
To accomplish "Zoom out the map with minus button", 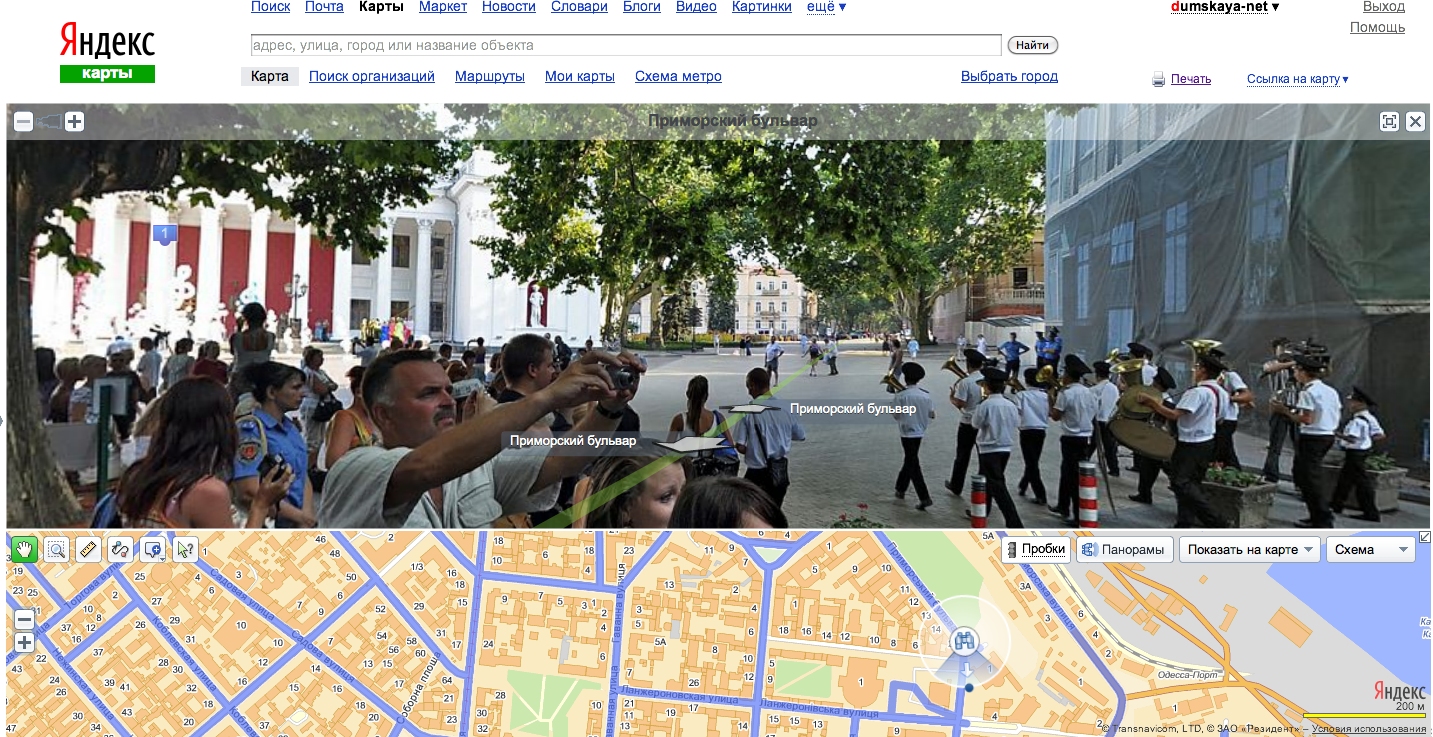I will tap(24, 620).
